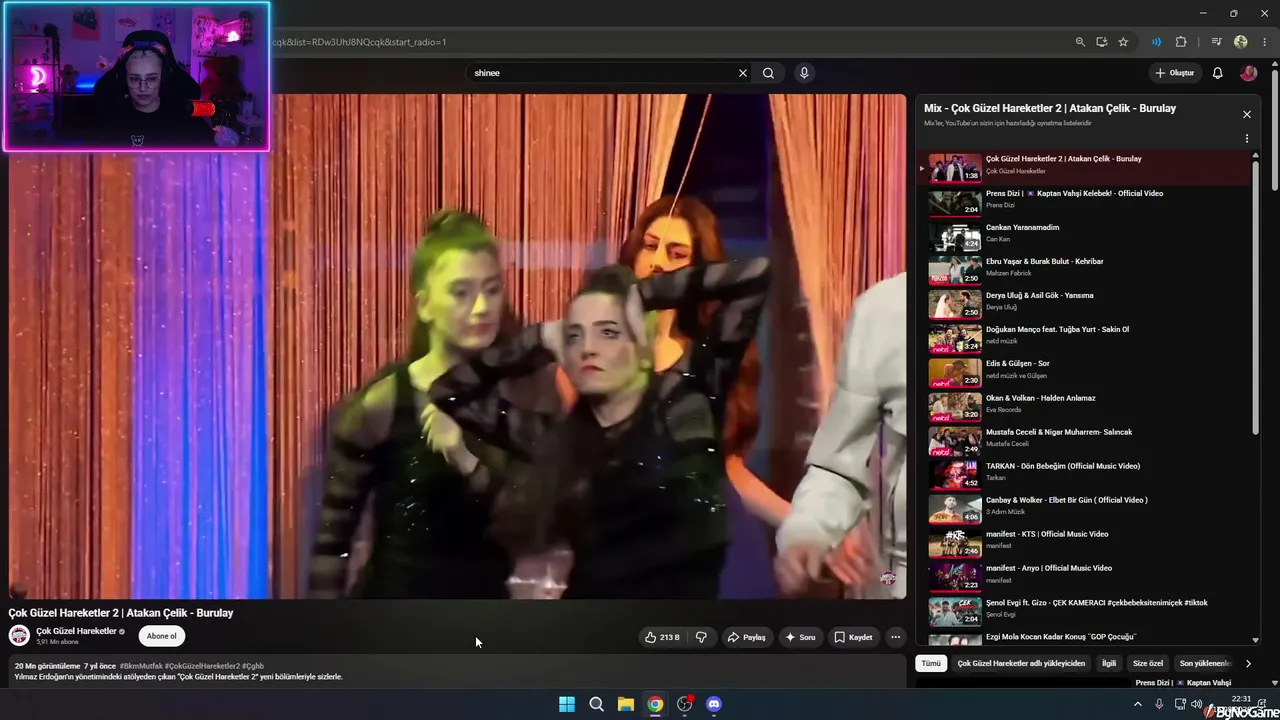Start voice search with the microphone icon

[x=803, y=73]
